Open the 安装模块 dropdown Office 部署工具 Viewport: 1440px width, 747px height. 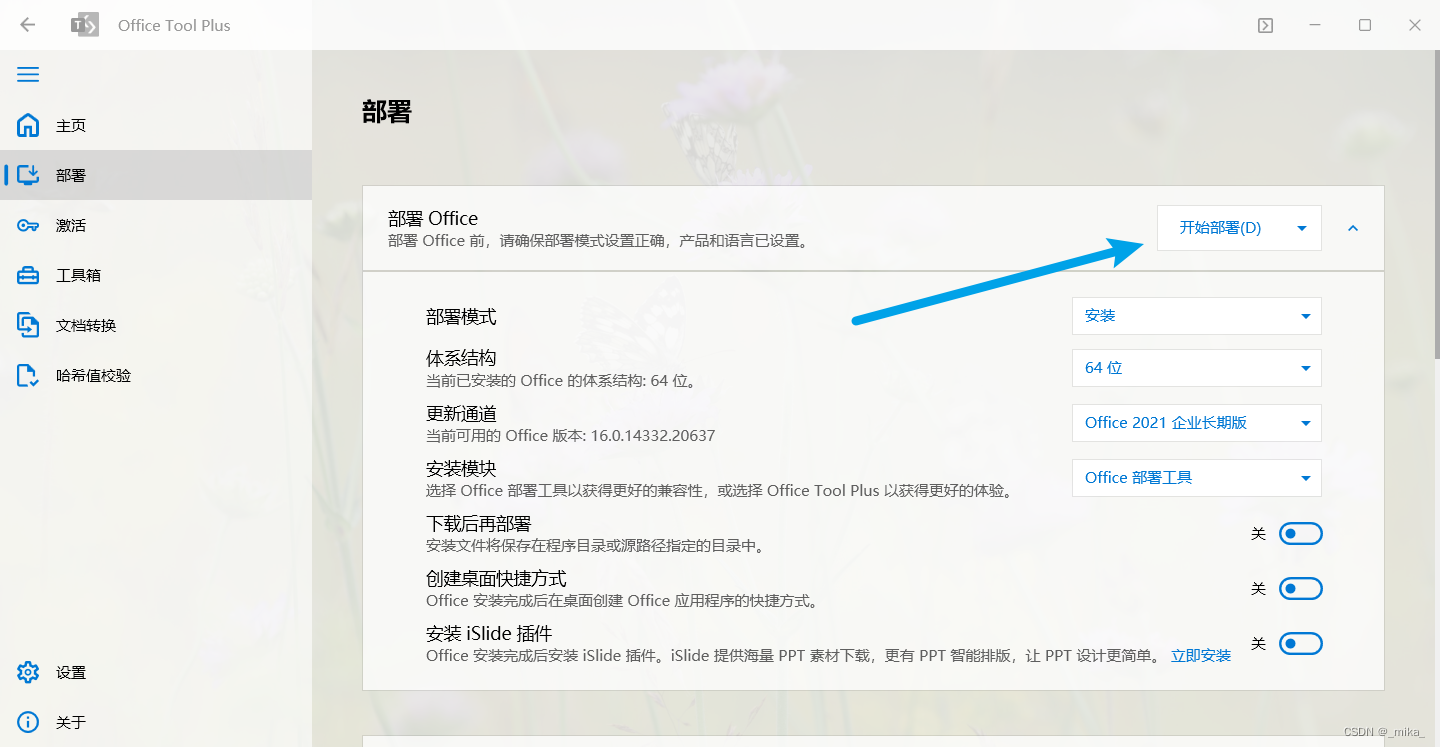tap(1197, 478)
